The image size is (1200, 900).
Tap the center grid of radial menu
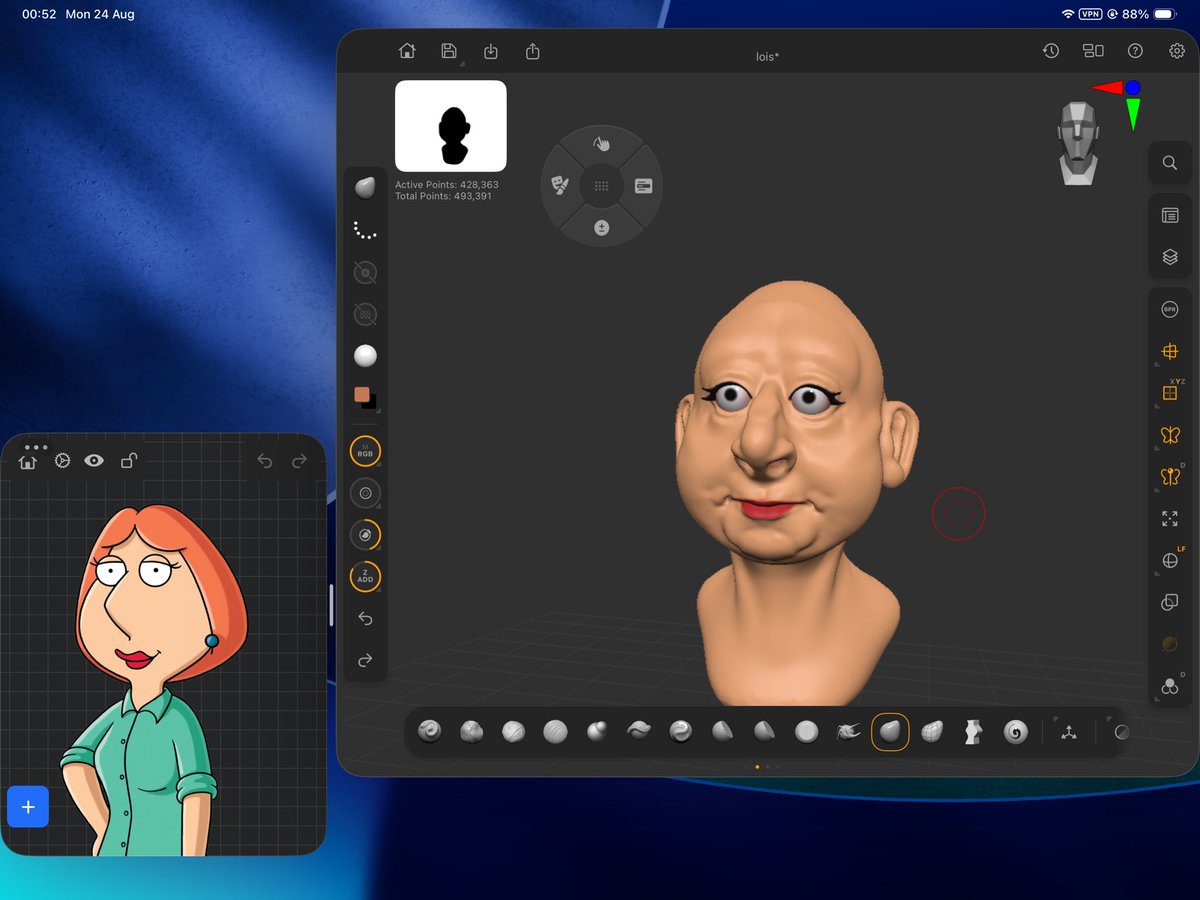pyautogui.click(x=601, y=186)
